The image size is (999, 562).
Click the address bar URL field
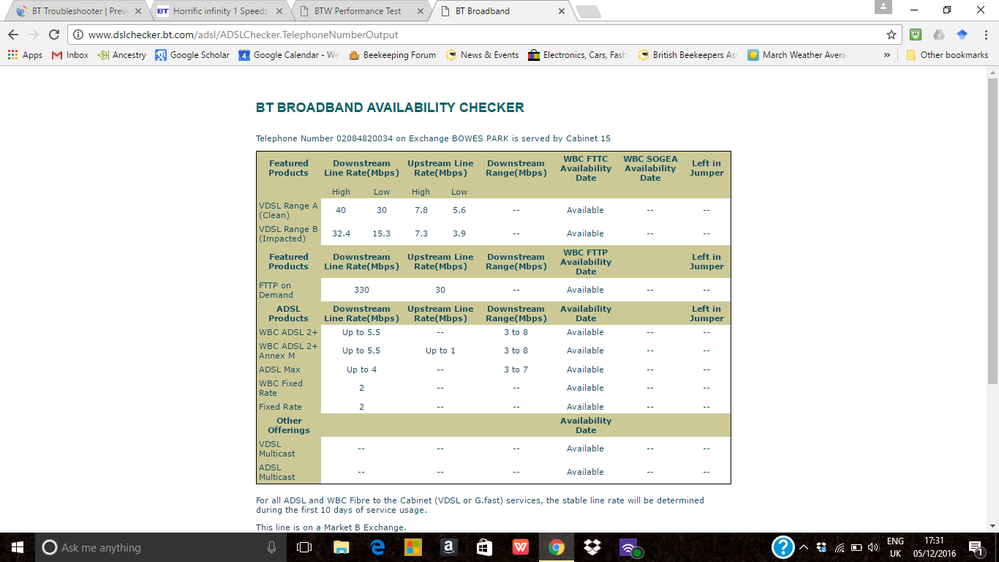(484, 35)
